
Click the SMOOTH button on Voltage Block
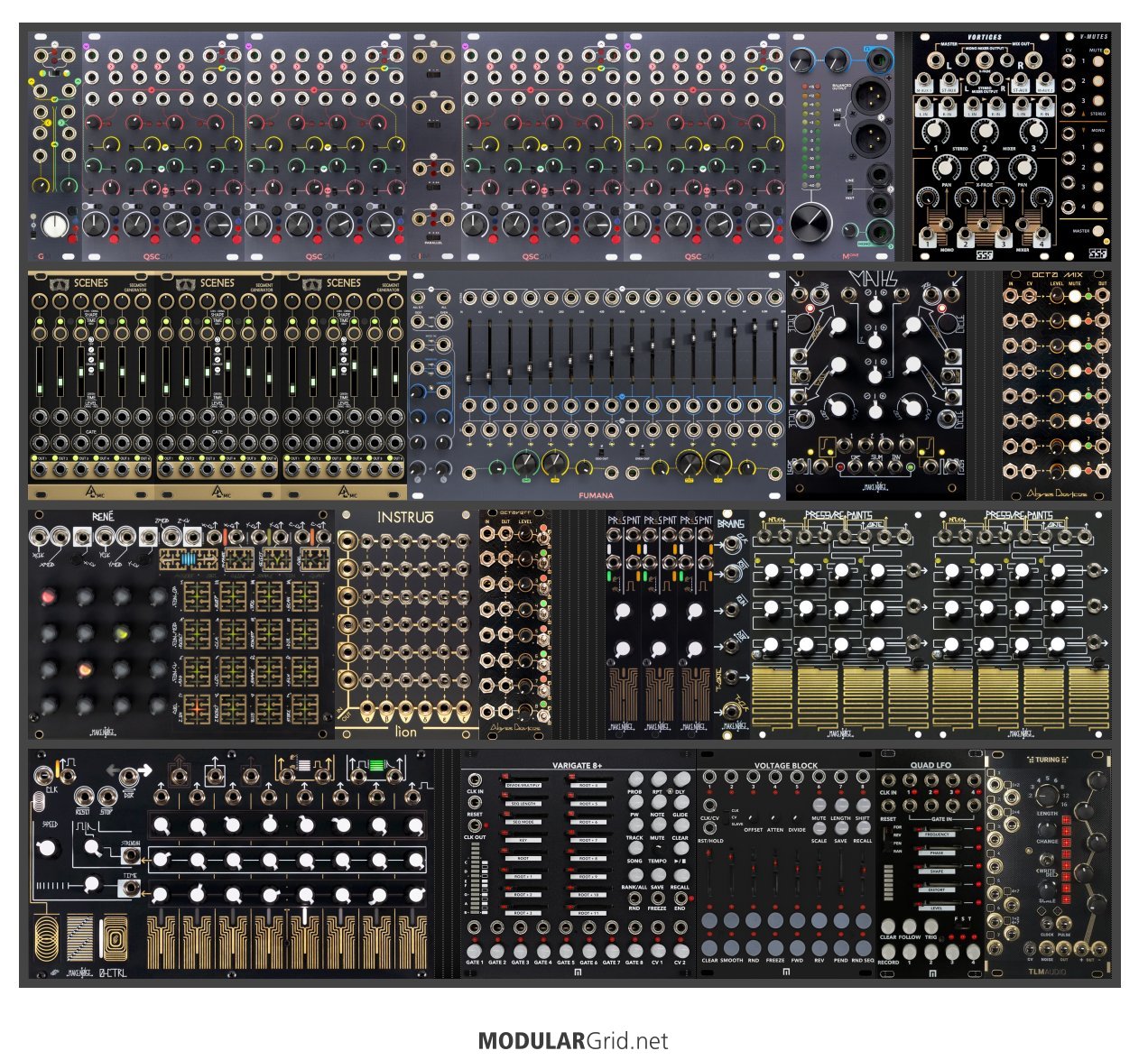pos(731,948)
